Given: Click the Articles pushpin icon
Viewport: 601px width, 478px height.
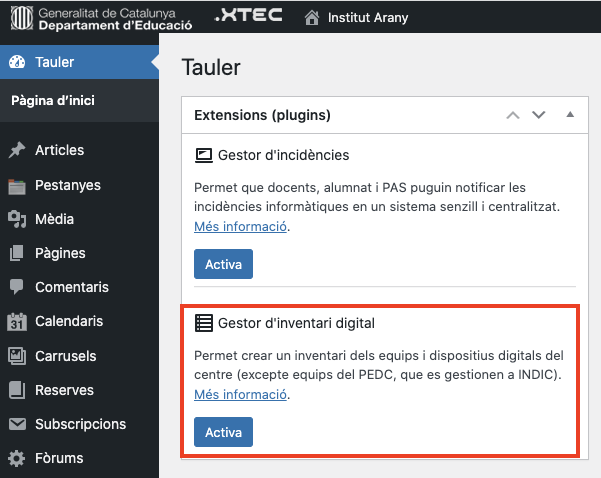Looking at the screenshot, I should pos(17,150).
